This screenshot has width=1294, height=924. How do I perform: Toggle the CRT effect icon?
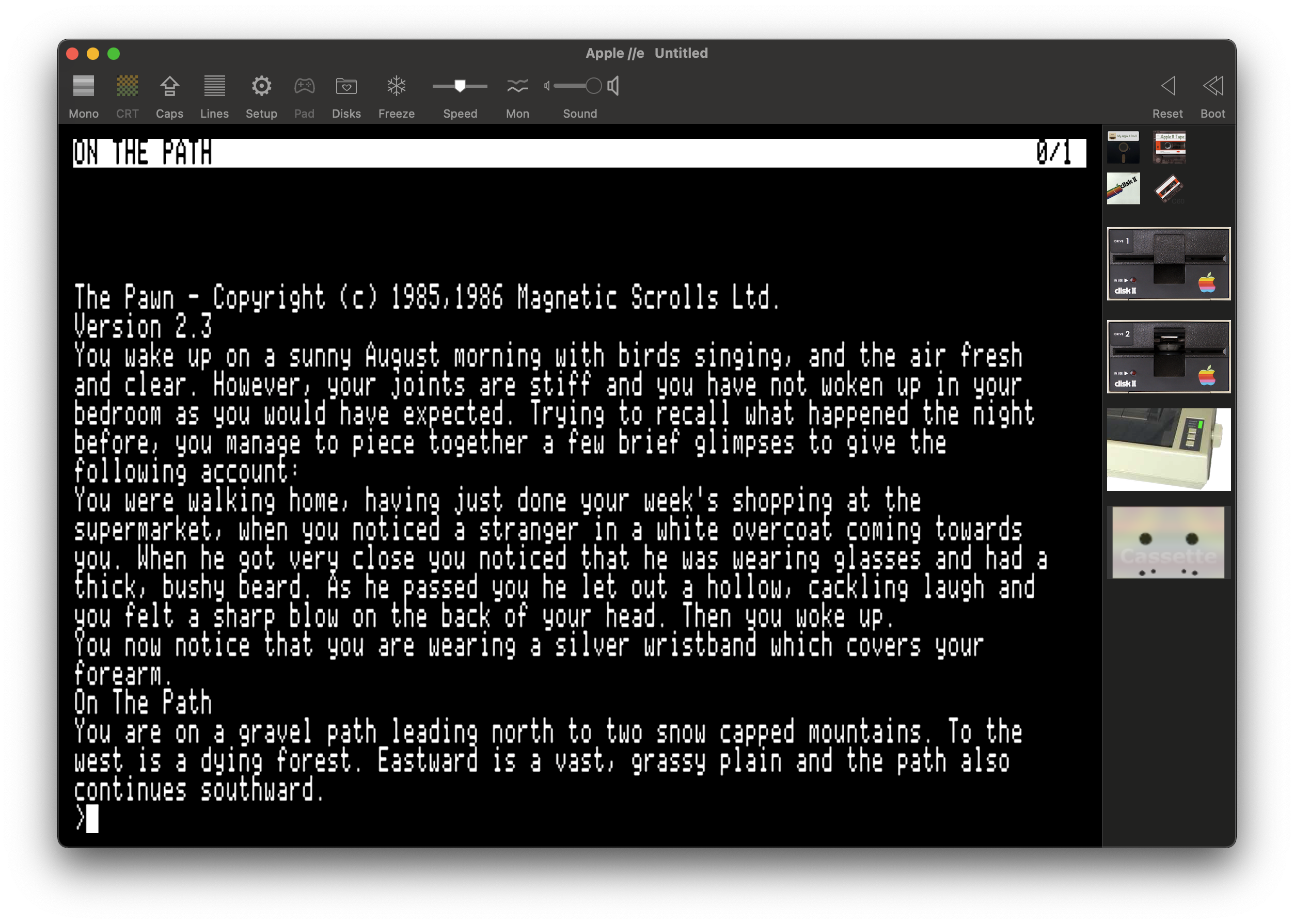pos(128,87)
